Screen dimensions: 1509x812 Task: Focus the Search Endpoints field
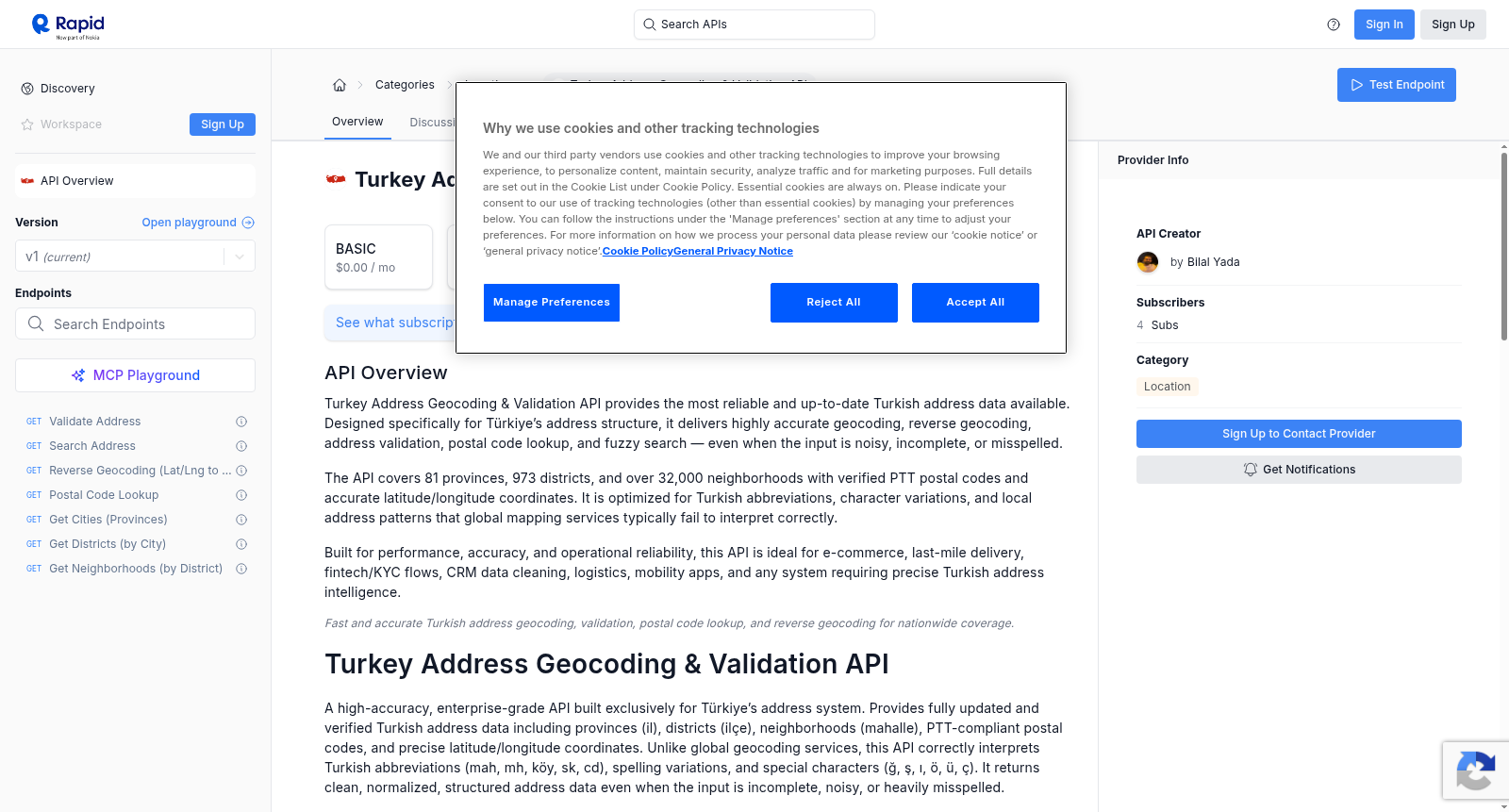[135, 323]
